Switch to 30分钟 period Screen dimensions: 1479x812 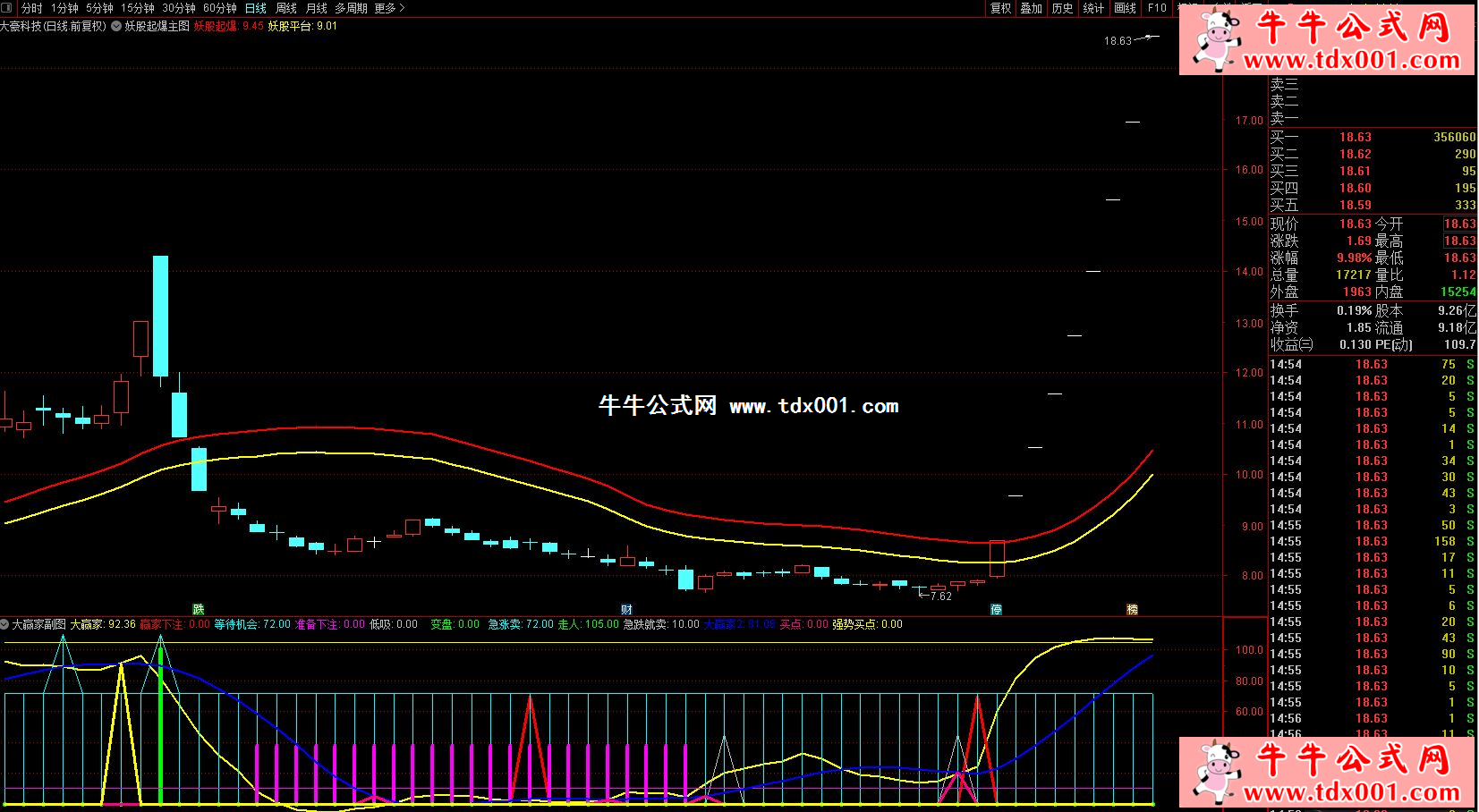pyautogui.click(x=179, y=8)
